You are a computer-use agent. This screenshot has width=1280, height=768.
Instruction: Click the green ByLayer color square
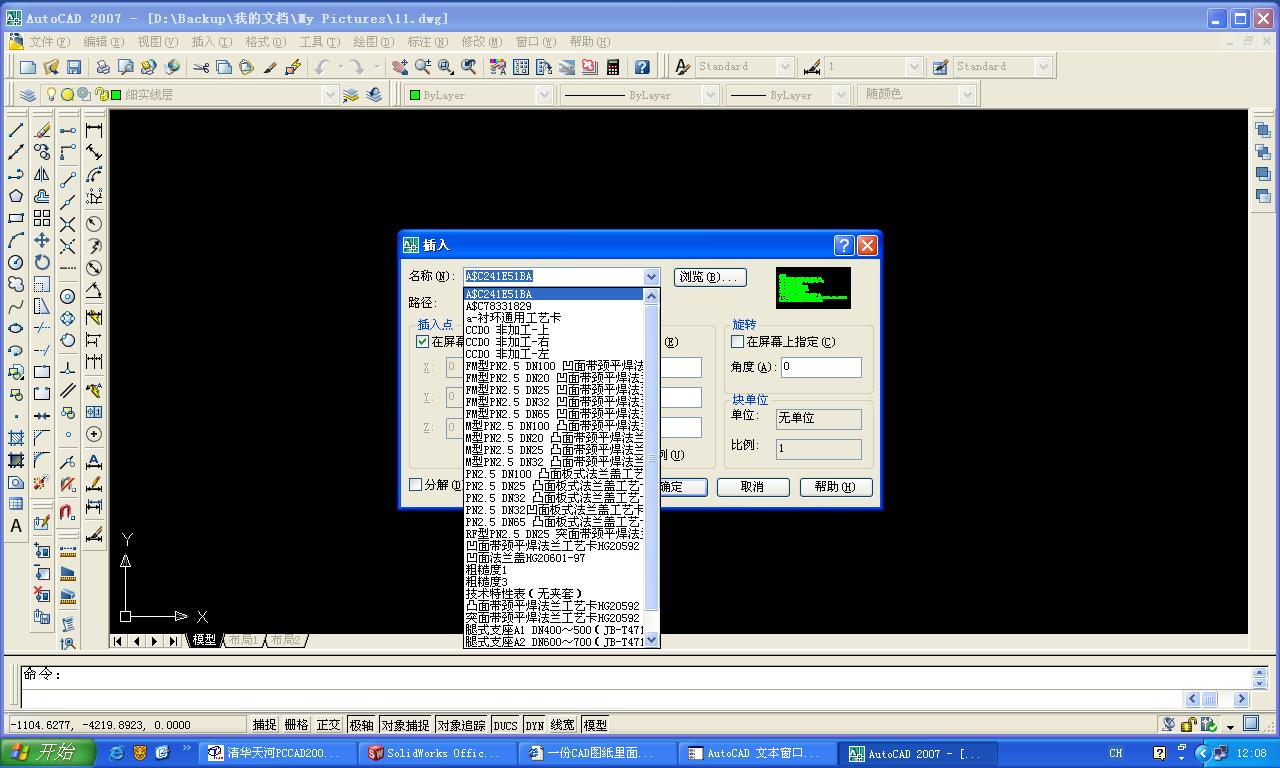tap(415, 95)
